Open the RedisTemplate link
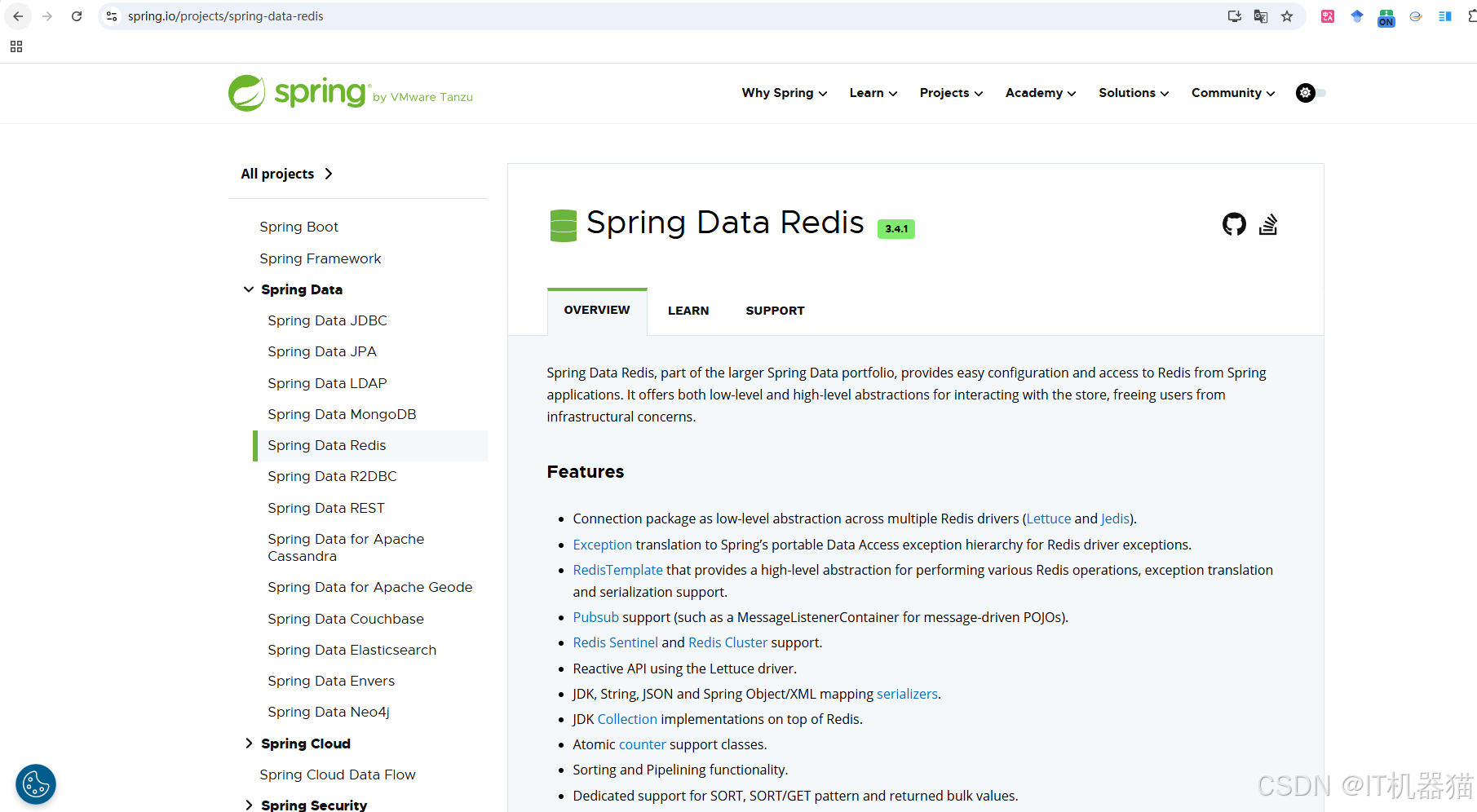The width and height of the screenshot is (1477, 812). coord(618,570)
